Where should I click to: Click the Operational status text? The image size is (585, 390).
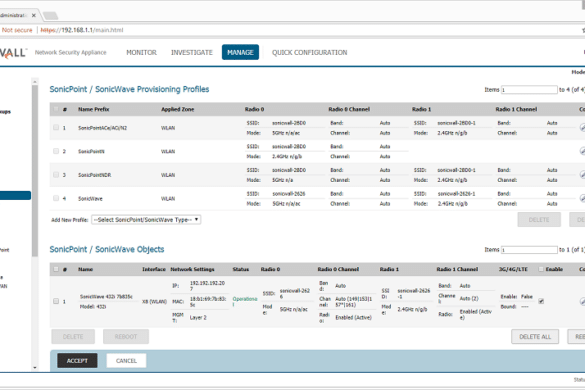(245, 301)
